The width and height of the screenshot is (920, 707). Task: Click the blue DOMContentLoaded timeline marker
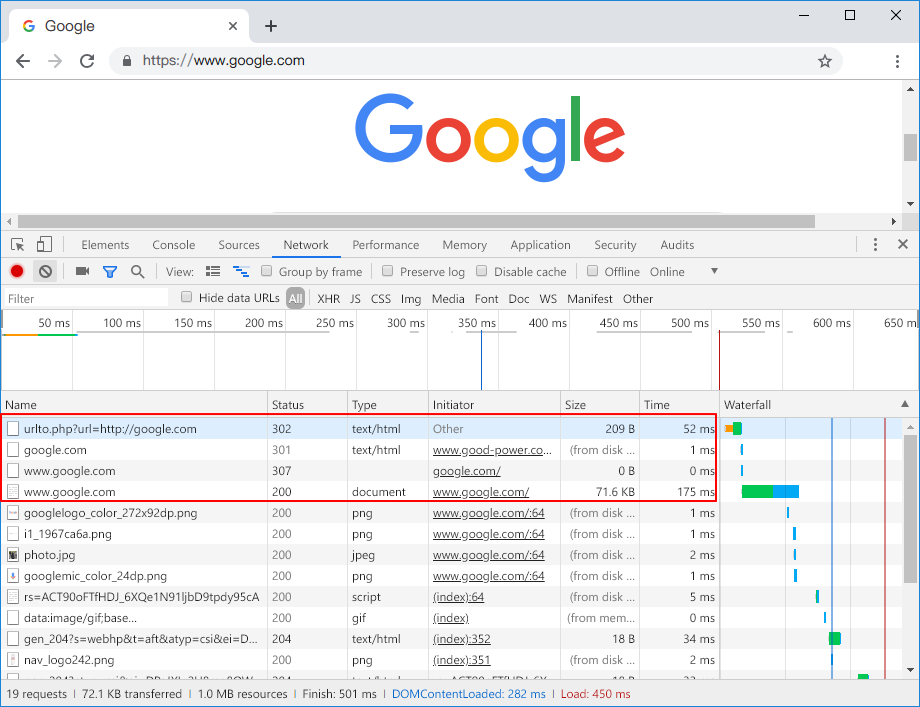(481, 360)
